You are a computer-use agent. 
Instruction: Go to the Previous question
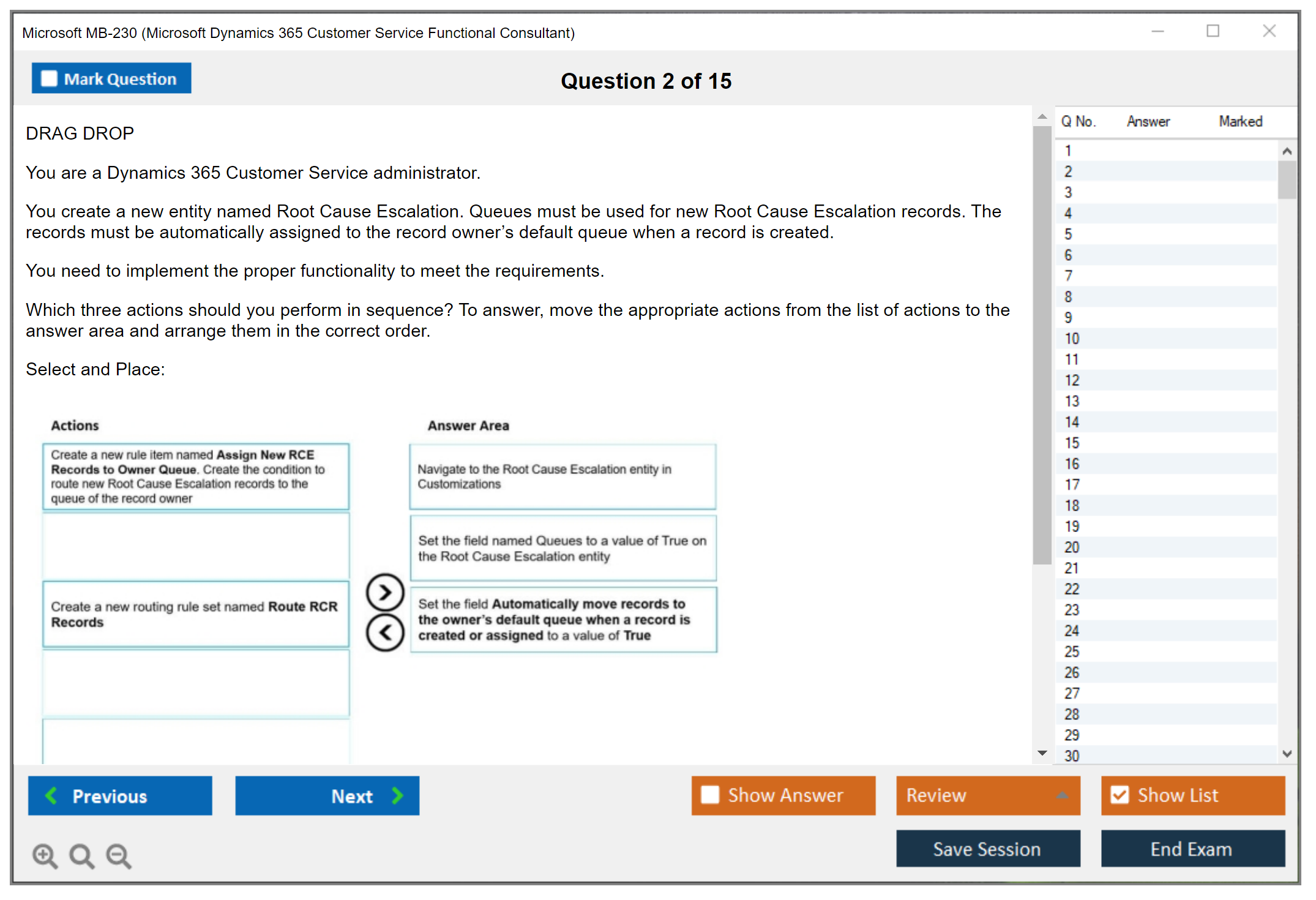(x=120, y=795)
